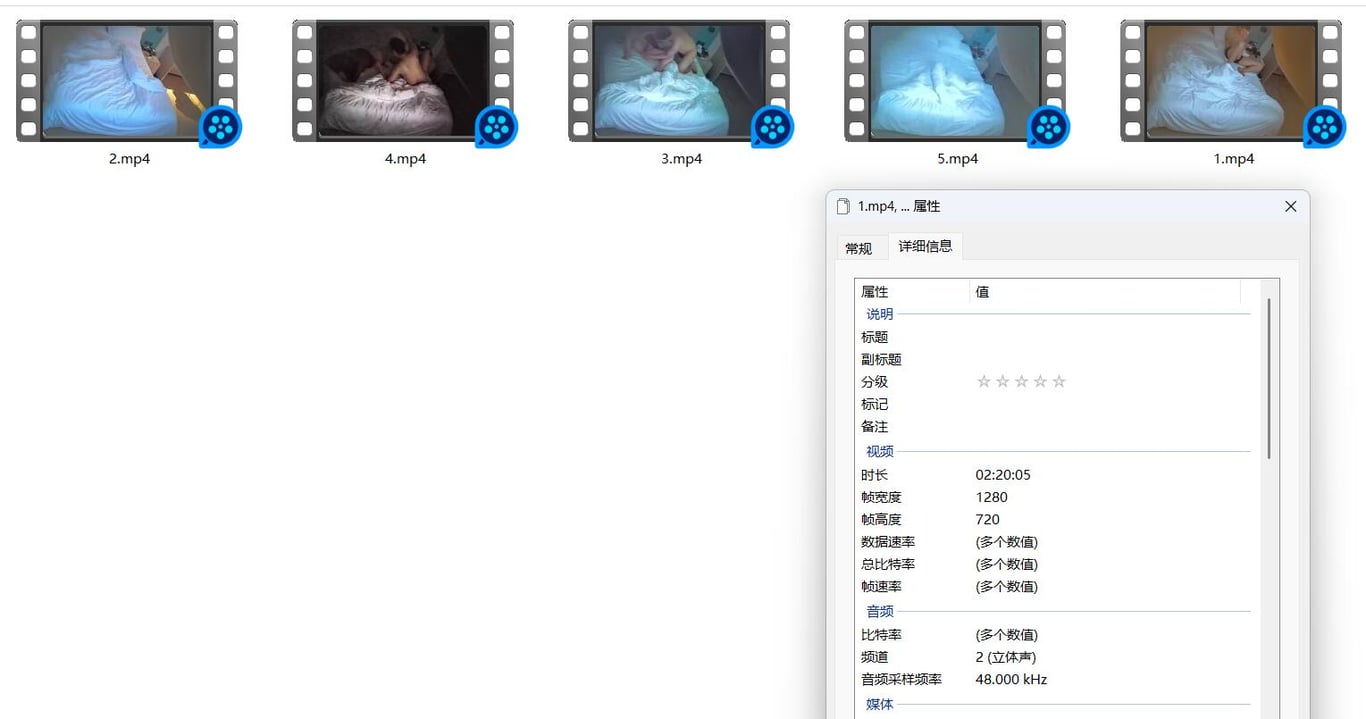
Task: Select the 1.mp4 video thumbnail
Action: (1231, 81)
